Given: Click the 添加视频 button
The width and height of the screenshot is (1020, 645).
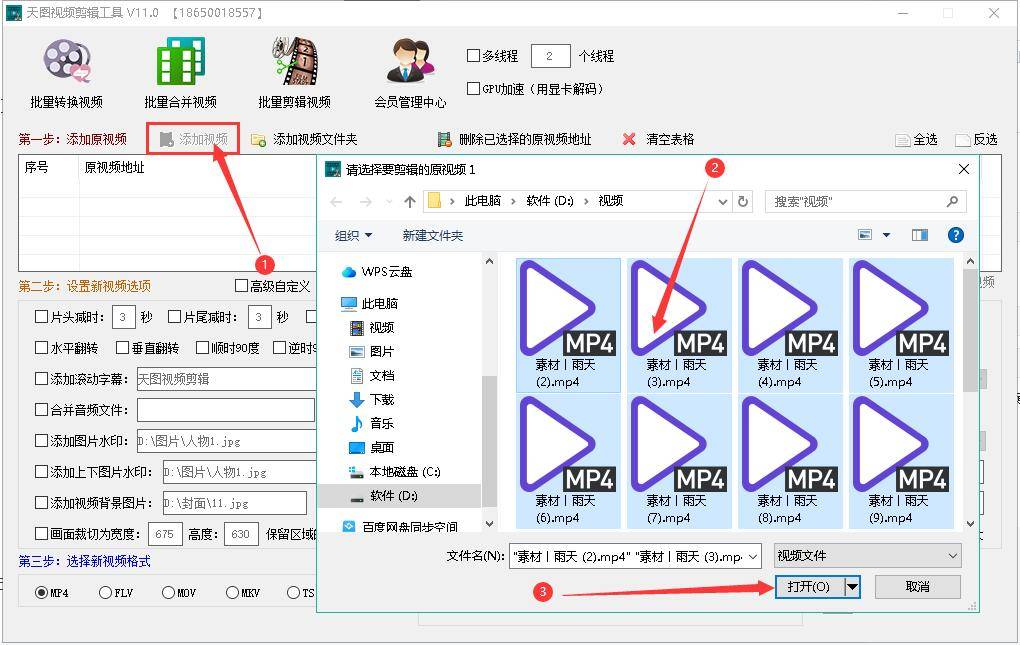Looking at the screenshot, I should (x=194, y=139).
